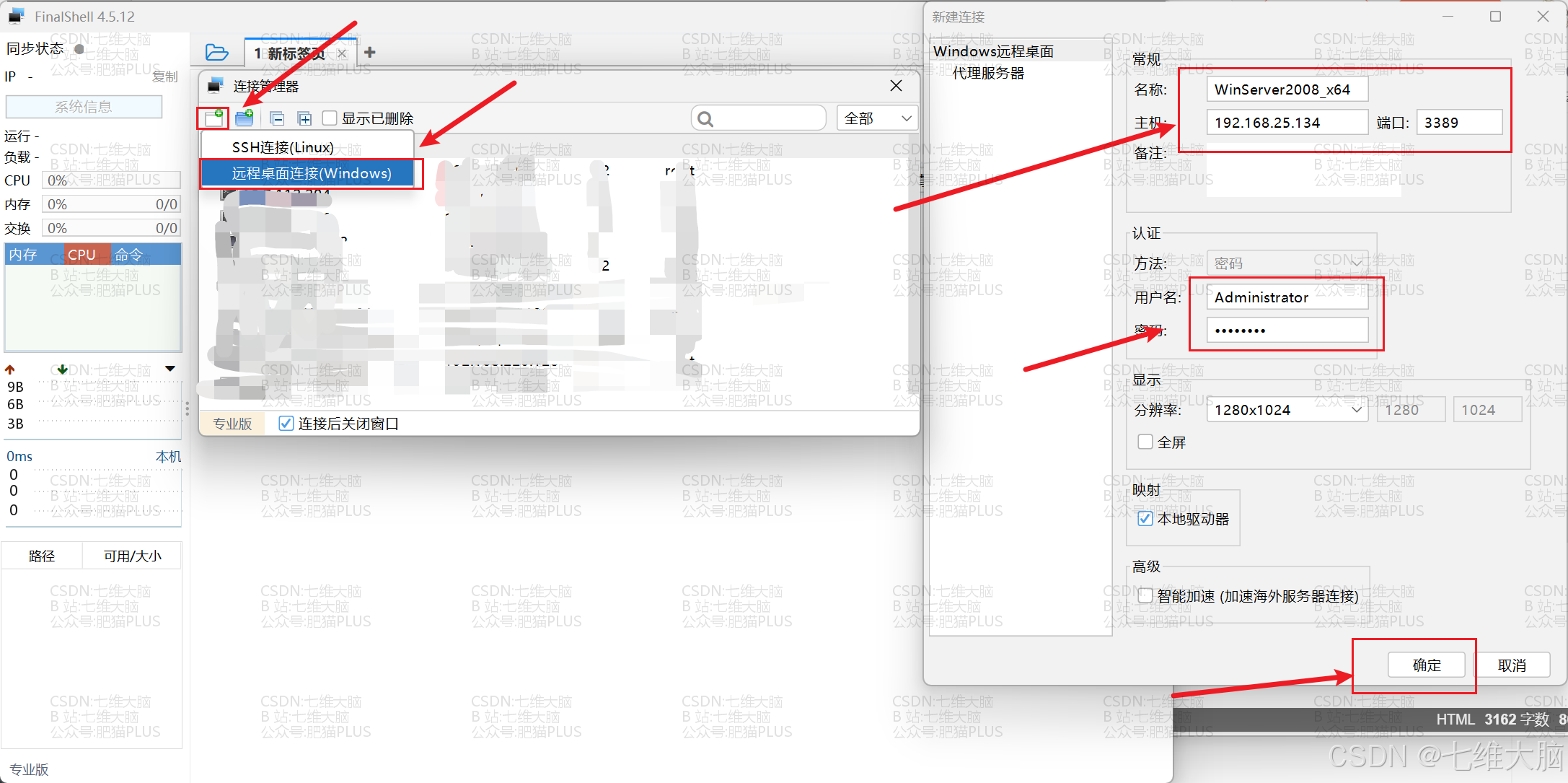Click the expand all icon in Connection Manager toolbar
The width and height of the screenshot is (1568, 783).
[304, 118]
